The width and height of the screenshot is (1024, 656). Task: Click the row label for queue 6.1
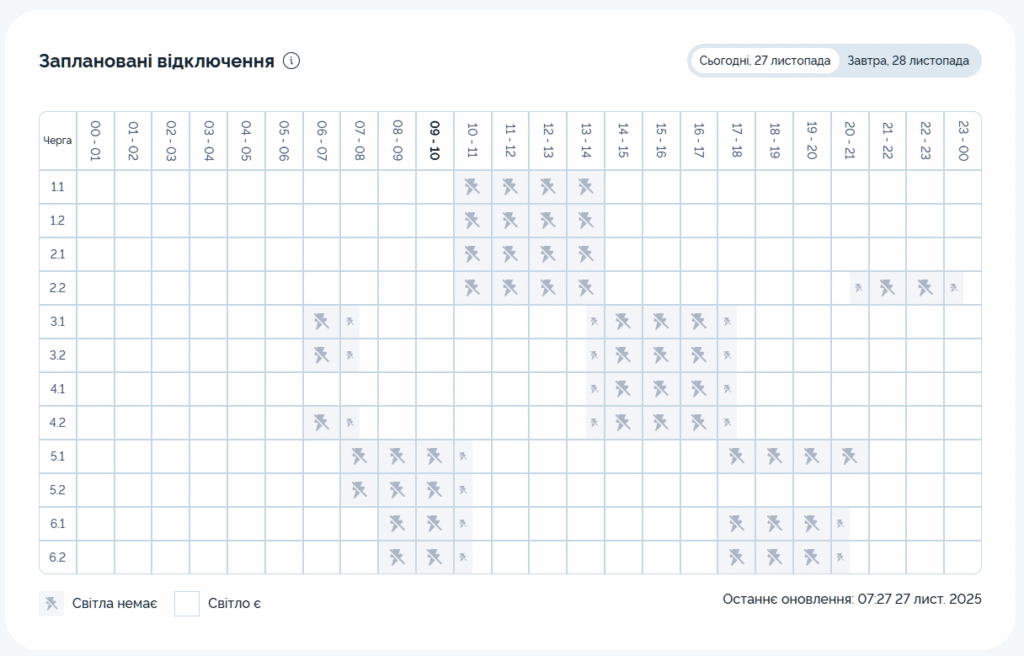coord(58,524)
